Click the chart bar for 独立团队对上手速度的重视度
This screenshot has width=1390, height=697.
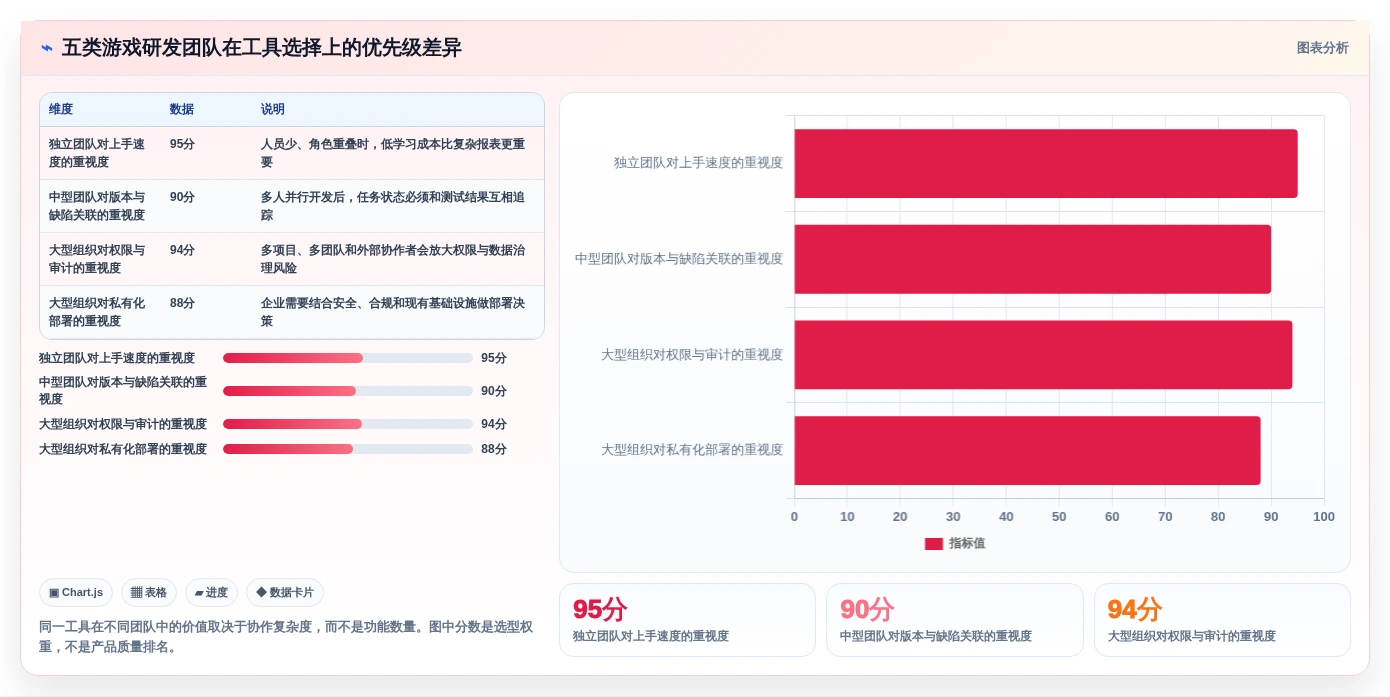pyautogui.click(x=1046, y=163)
